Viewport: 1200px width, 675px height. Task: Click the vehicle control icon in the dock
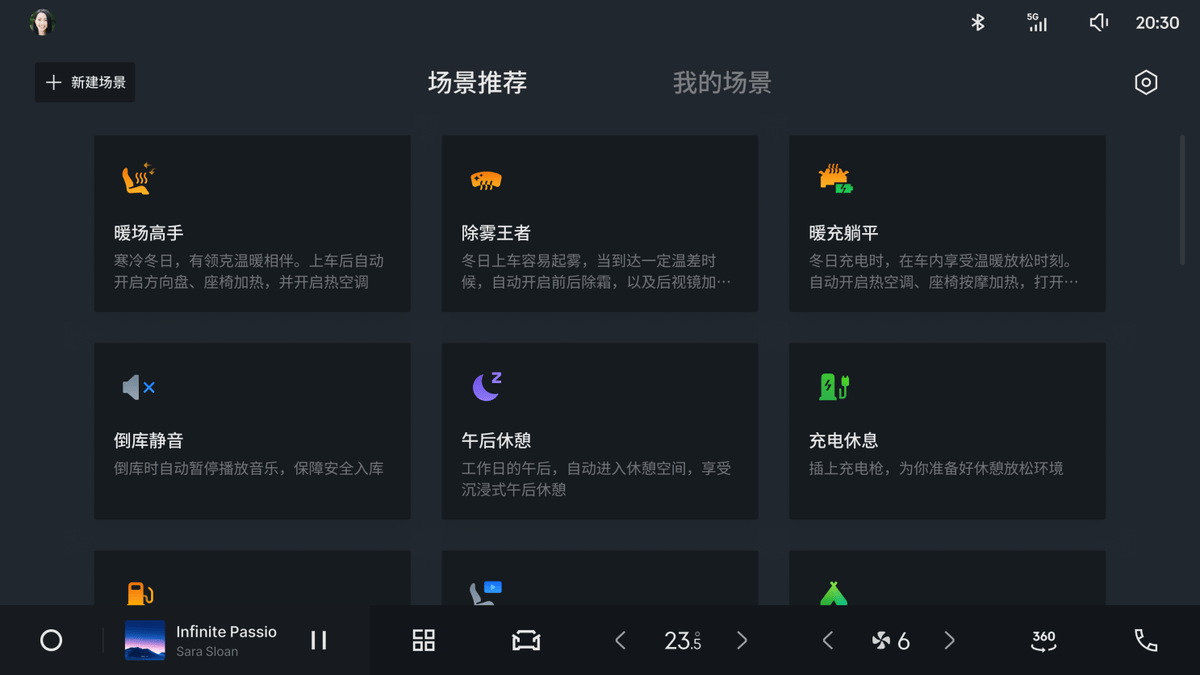[x=527, y=641]
